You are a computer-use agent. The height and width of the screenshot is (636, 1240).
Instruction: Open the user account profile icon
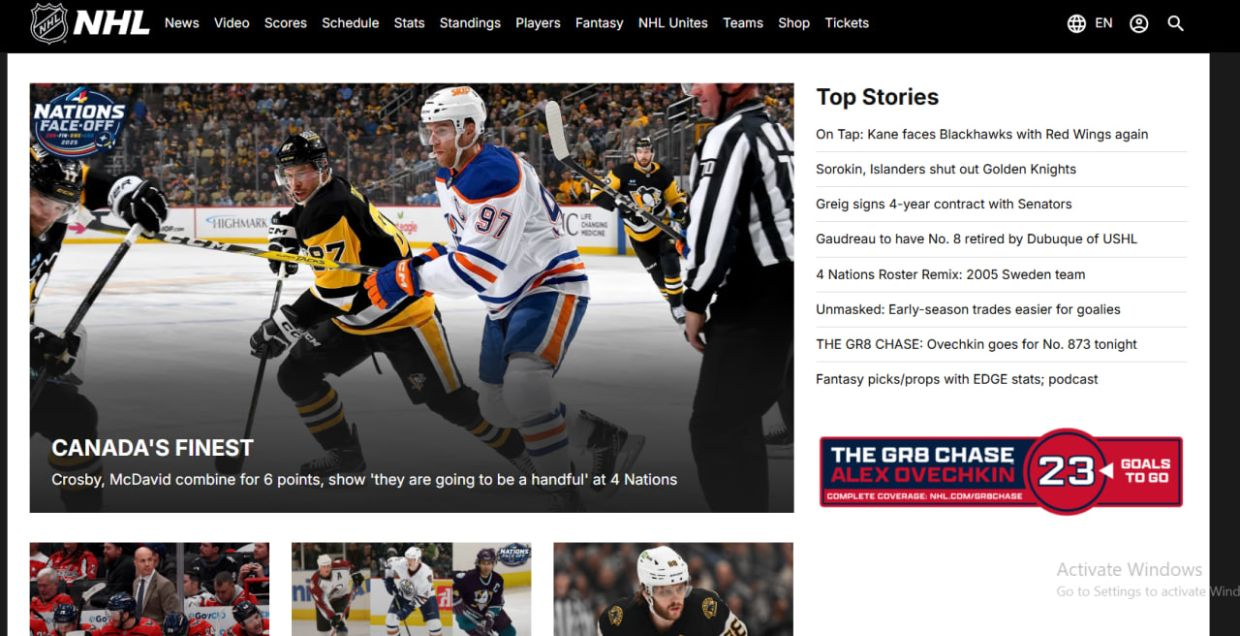tap(1139, 23)
